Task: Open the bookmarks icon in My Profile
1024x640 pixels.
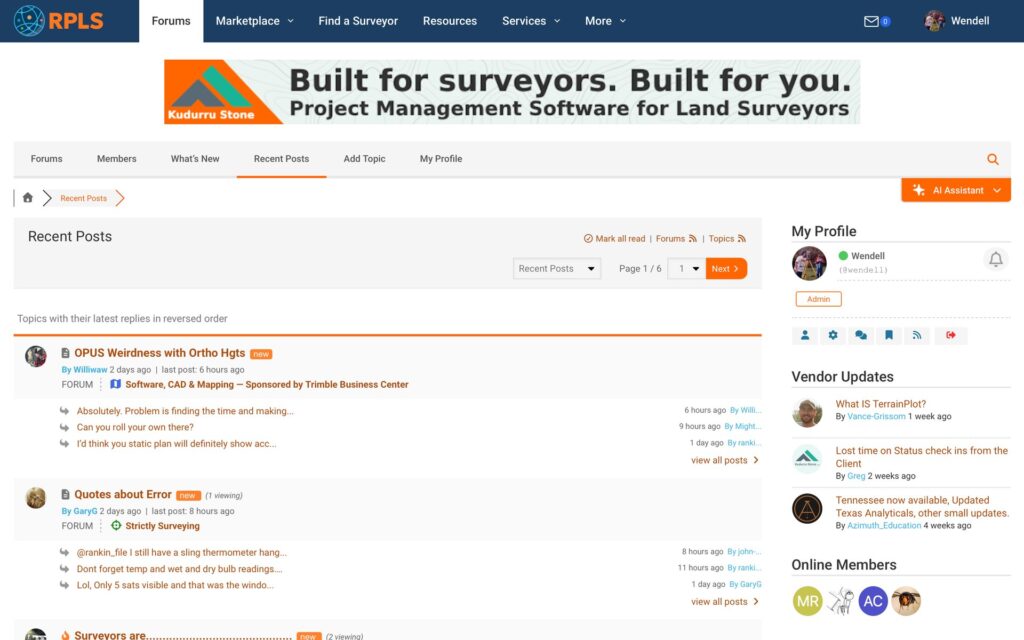Action: [x=889, y=336]
